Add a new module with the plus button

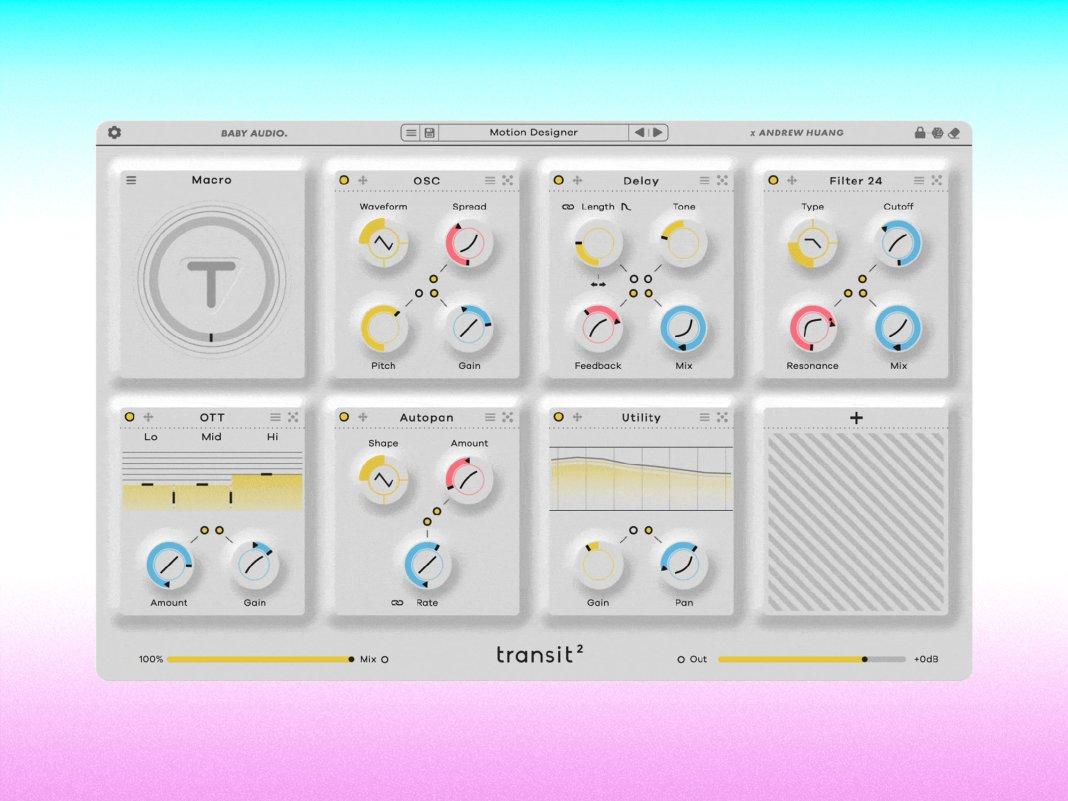(x=856, y=418)
